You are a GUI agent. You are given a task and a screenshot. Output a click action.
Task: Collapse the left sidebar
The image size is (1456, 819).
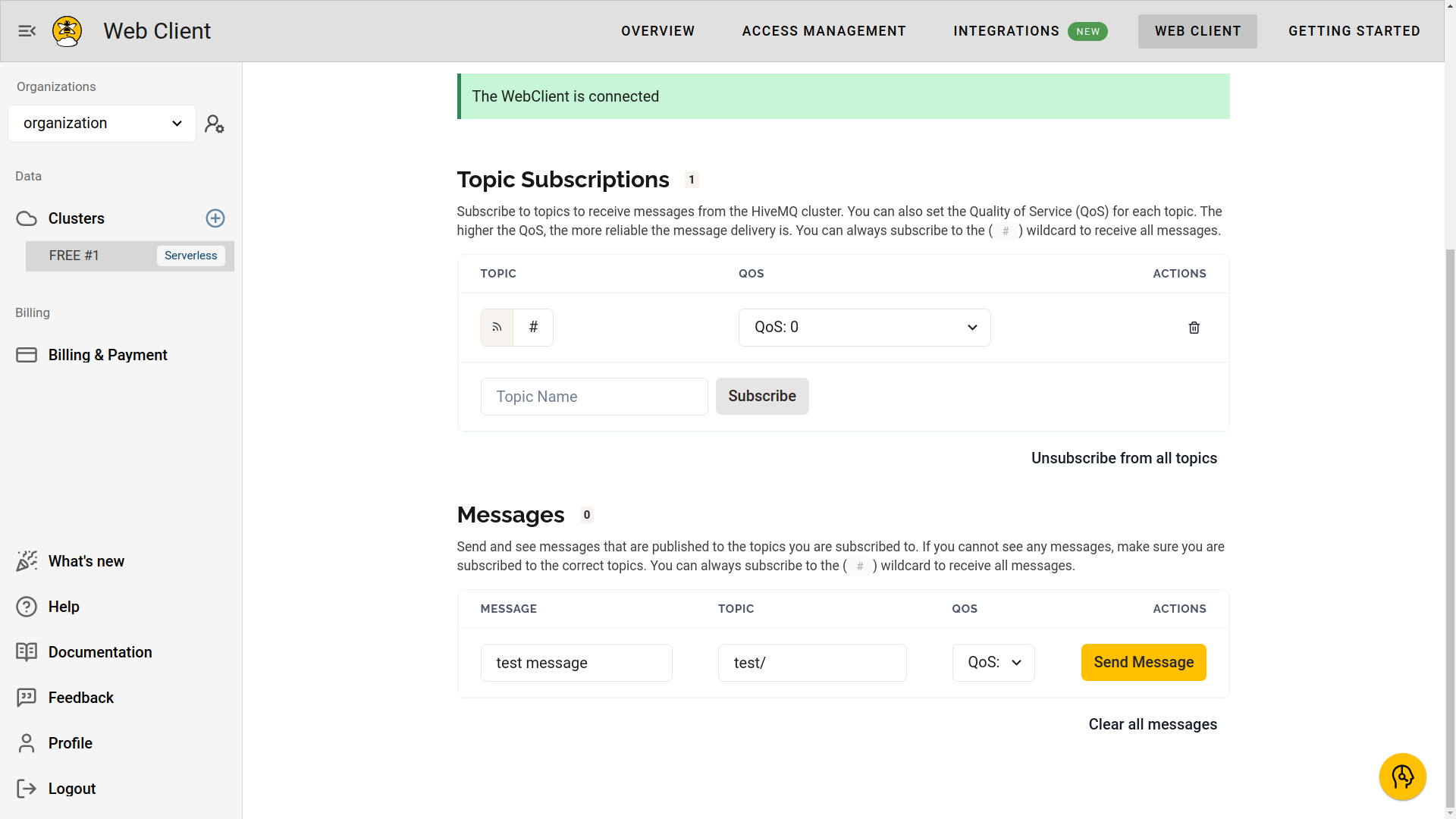click(27, 31)
